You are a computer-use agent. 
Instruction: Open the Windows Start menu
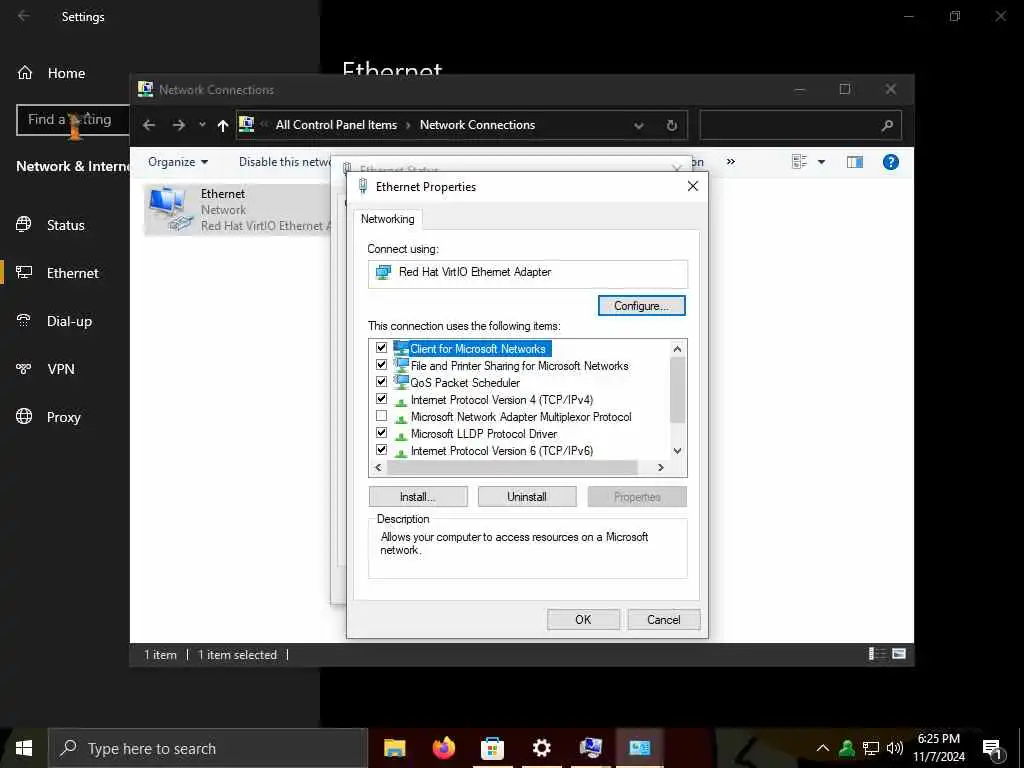tap(24, 748)
